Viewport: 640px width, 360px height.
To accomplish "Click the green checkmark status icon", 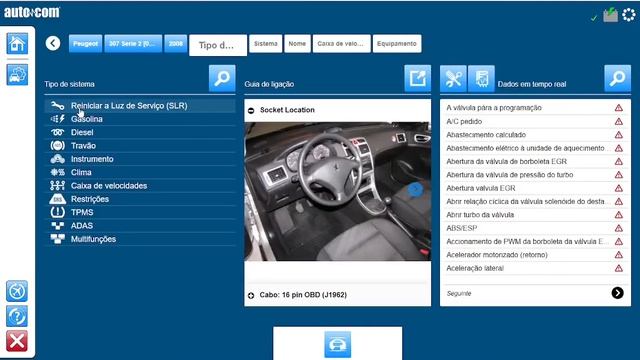I will point(594,18).
